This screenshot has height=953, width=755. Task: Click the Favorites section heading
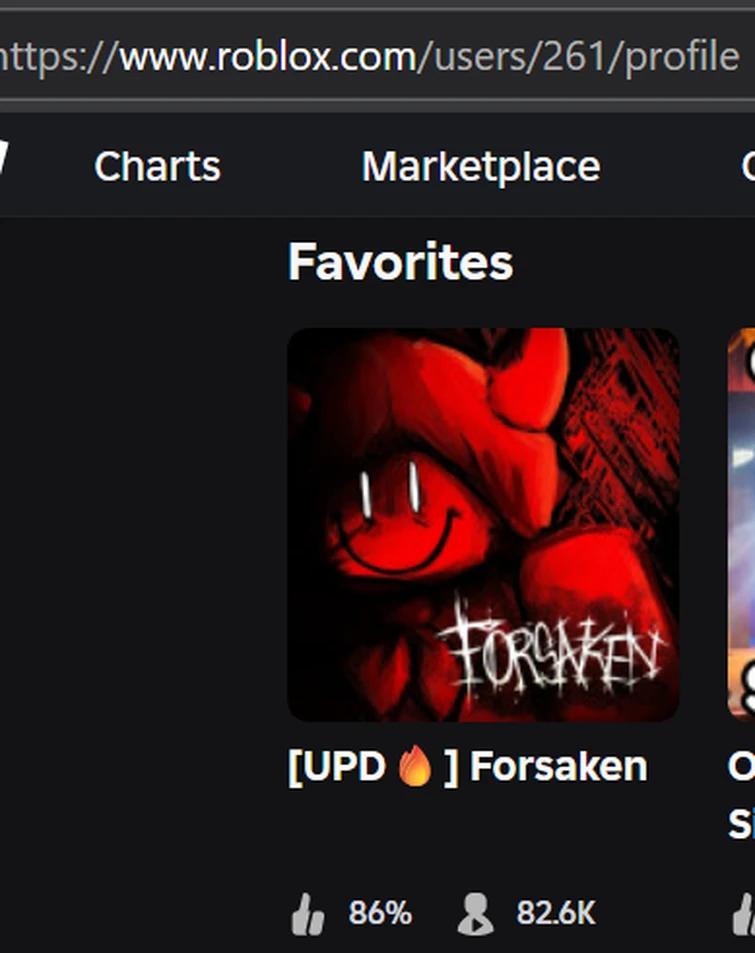(401, 262)
